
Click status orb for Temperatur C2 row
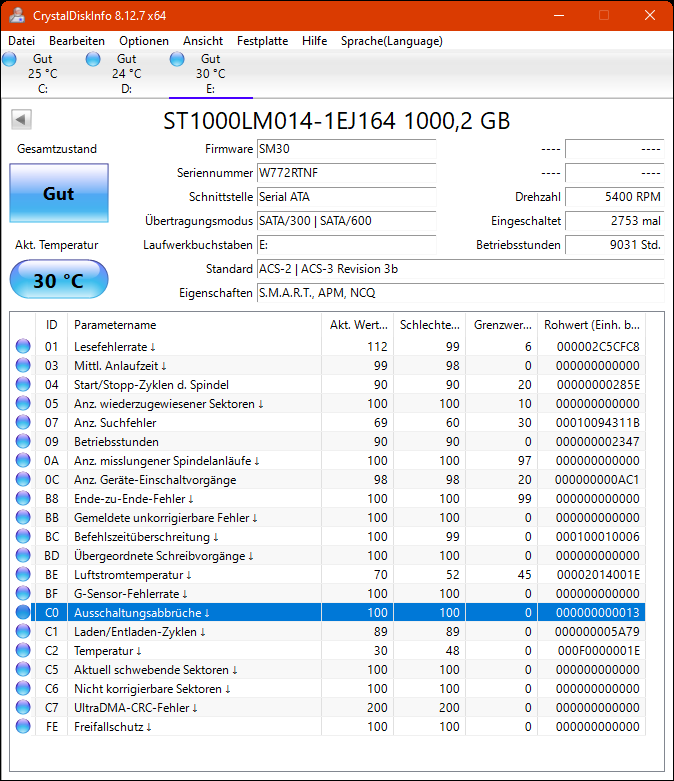pyautogui.click(x=23, y=650)
